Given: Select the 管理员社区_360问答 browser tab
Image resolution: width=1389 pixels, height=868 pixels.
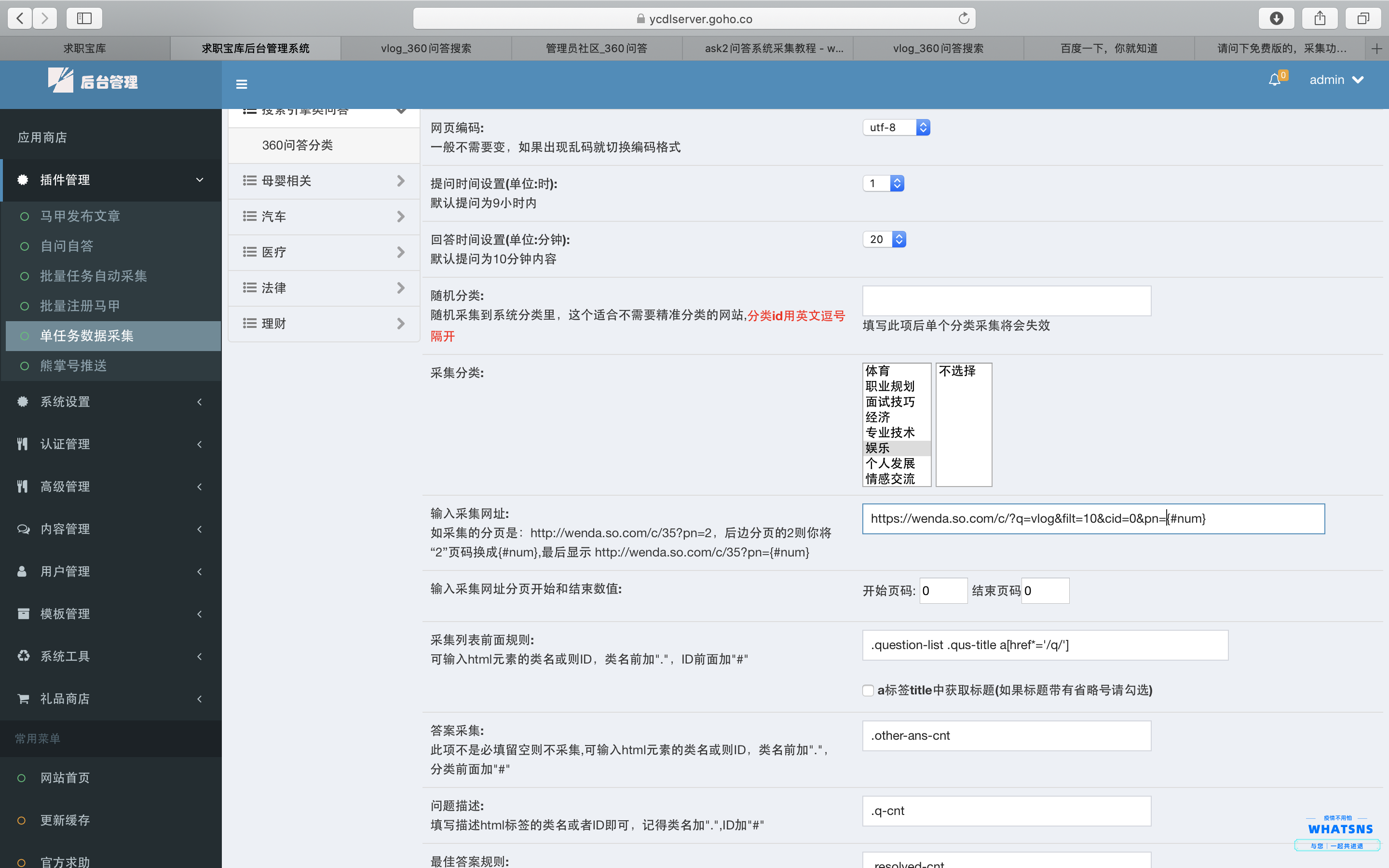Looking at the screenshot, I should click(595, 47).
